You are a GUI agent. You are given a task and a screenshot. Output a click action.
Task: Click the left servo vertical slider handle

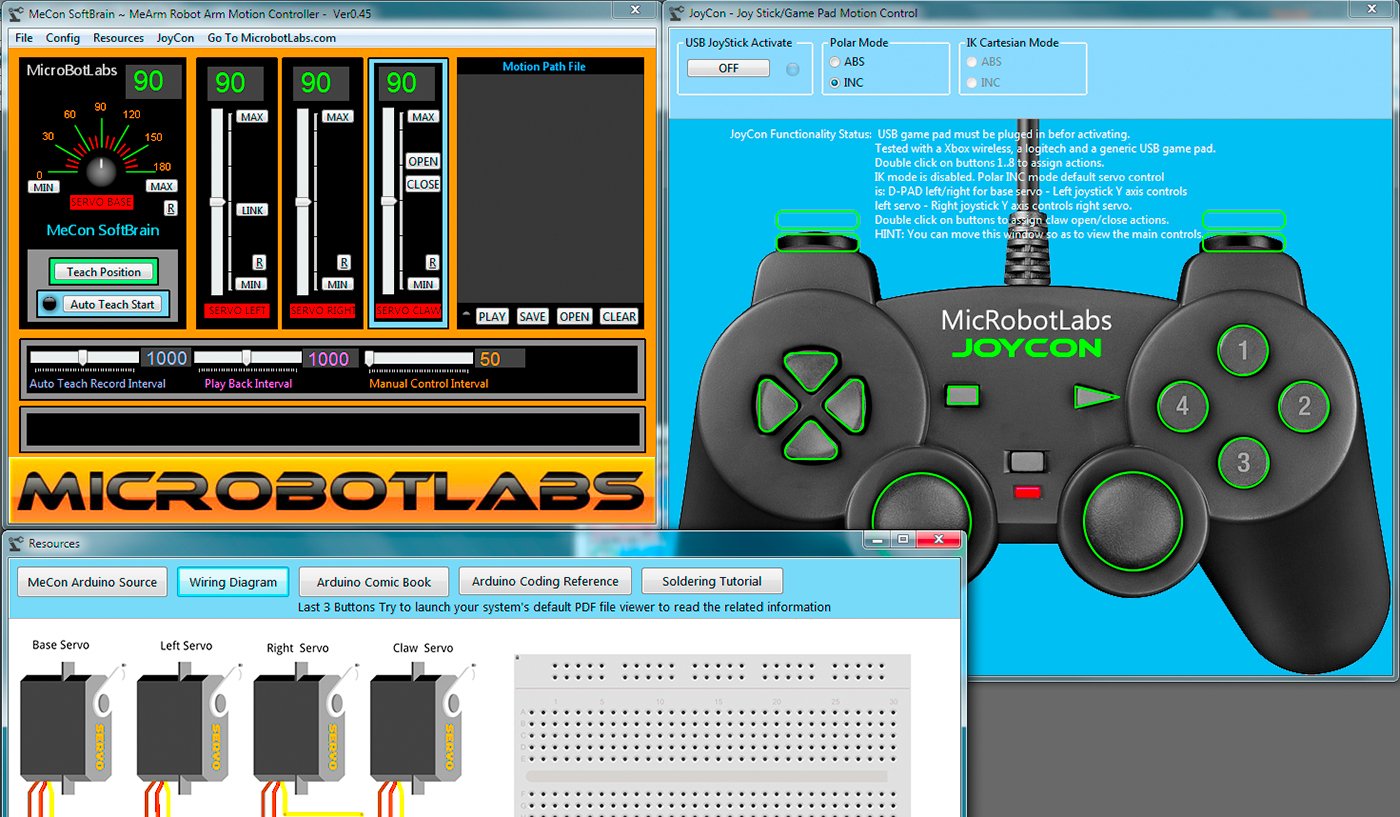(217, 202)
